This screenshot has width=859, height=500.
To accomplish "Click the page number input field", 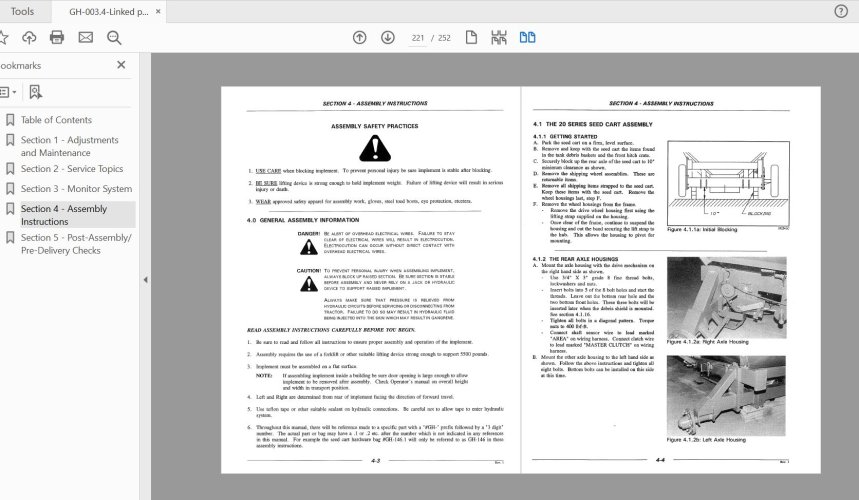I will (x=418, y=38).
